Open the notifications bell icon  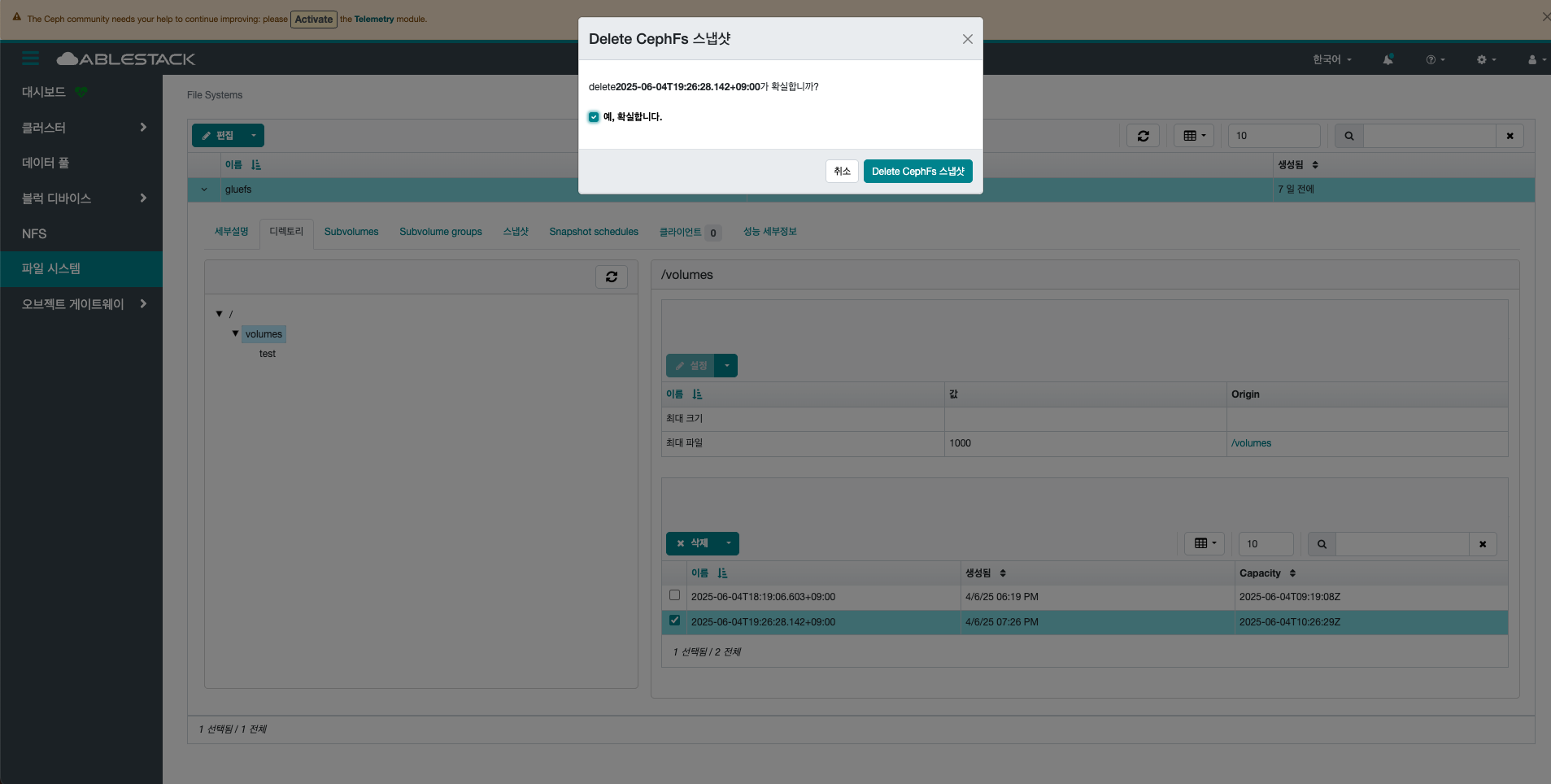coord(1388,59)
